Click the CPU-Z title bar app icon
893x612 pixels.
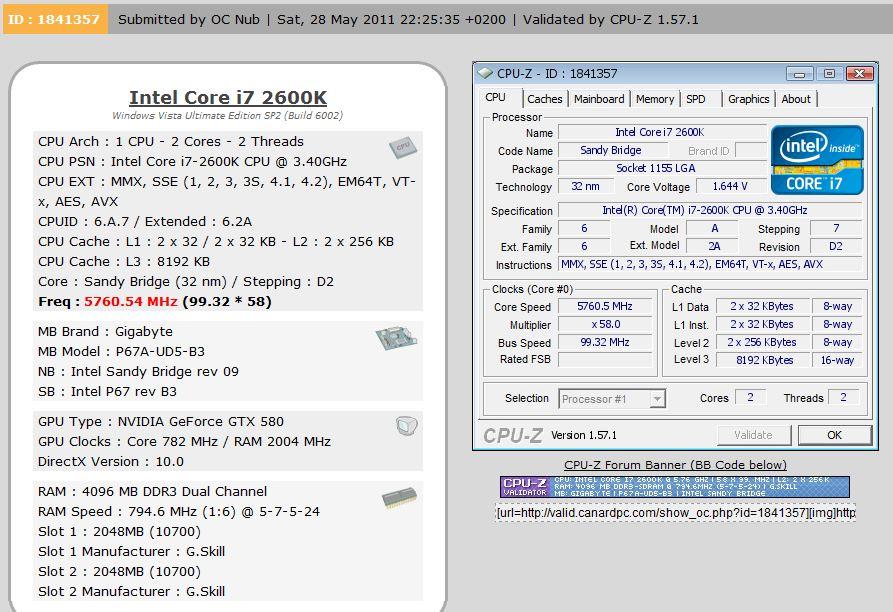point(485,73)
